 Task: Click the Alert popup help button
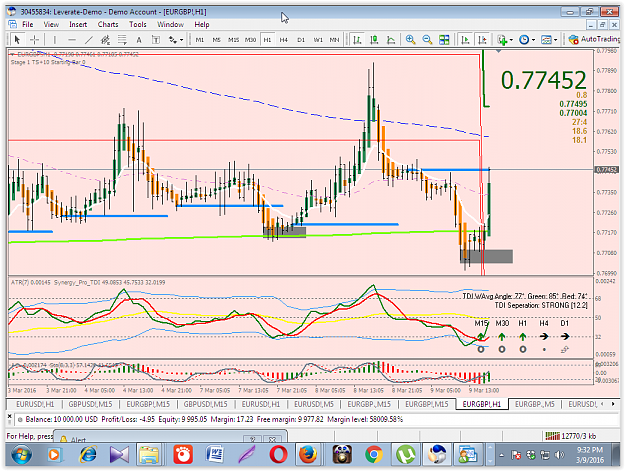pos(253,440)
